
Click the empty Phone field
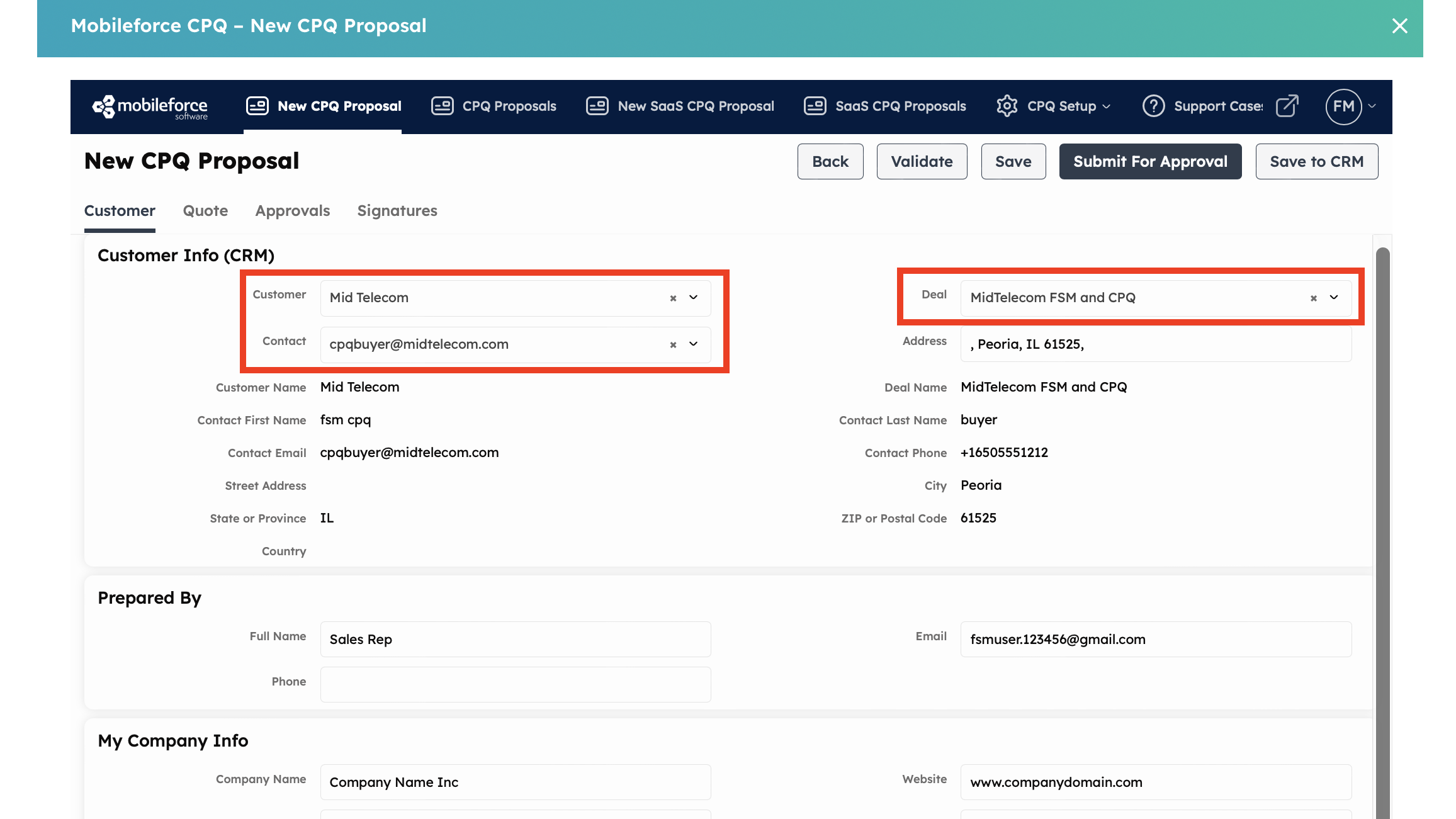[x=515, y=685]
